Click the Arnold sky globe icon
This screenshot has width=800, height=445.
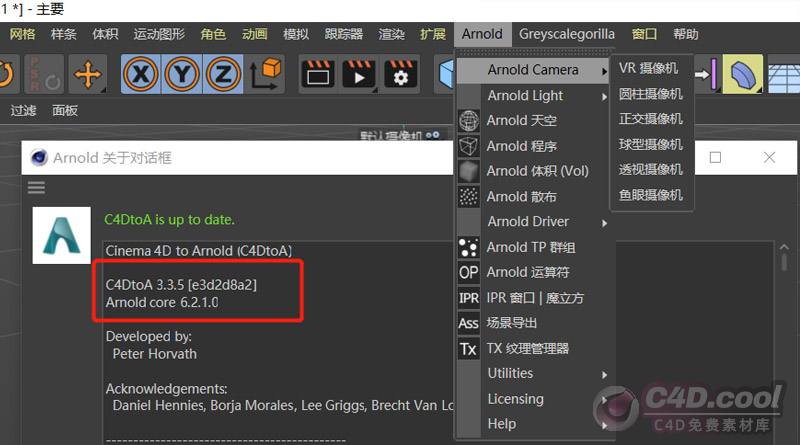click(468, 120)
